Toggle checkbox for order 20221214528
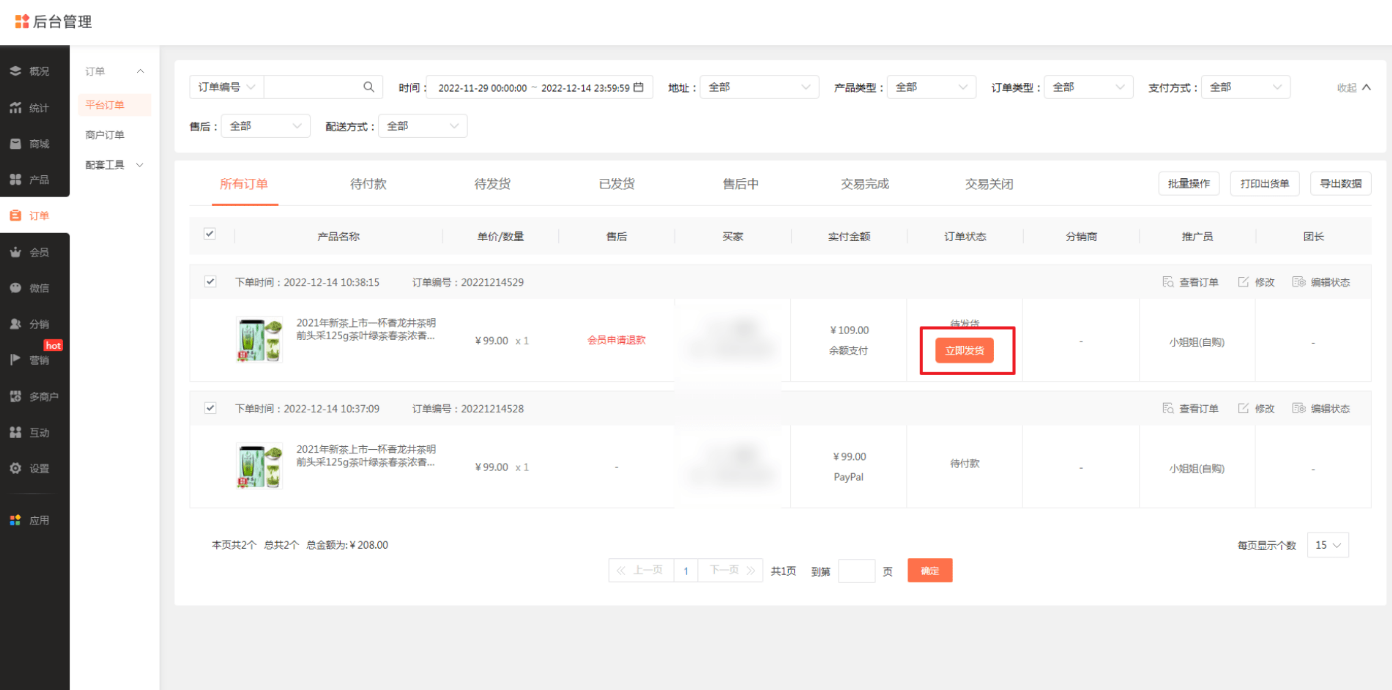The width and height of the screenshot is (1392, 690). click(x=210, y=408)
